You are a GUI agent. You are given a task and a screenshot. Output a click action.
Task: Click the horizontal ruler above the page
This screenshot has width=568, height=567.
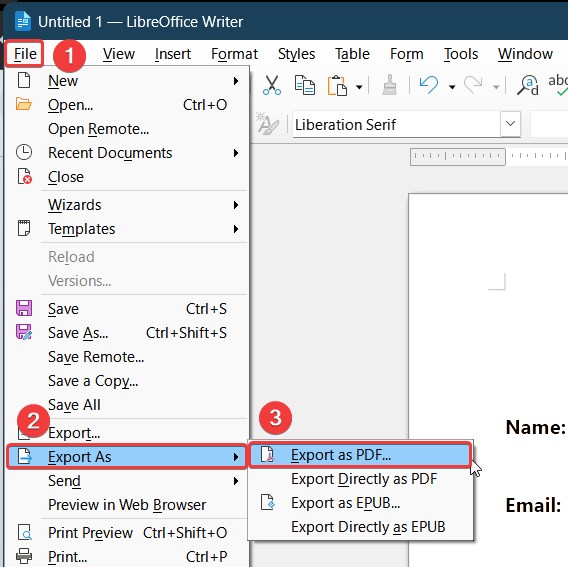[489, 157]
